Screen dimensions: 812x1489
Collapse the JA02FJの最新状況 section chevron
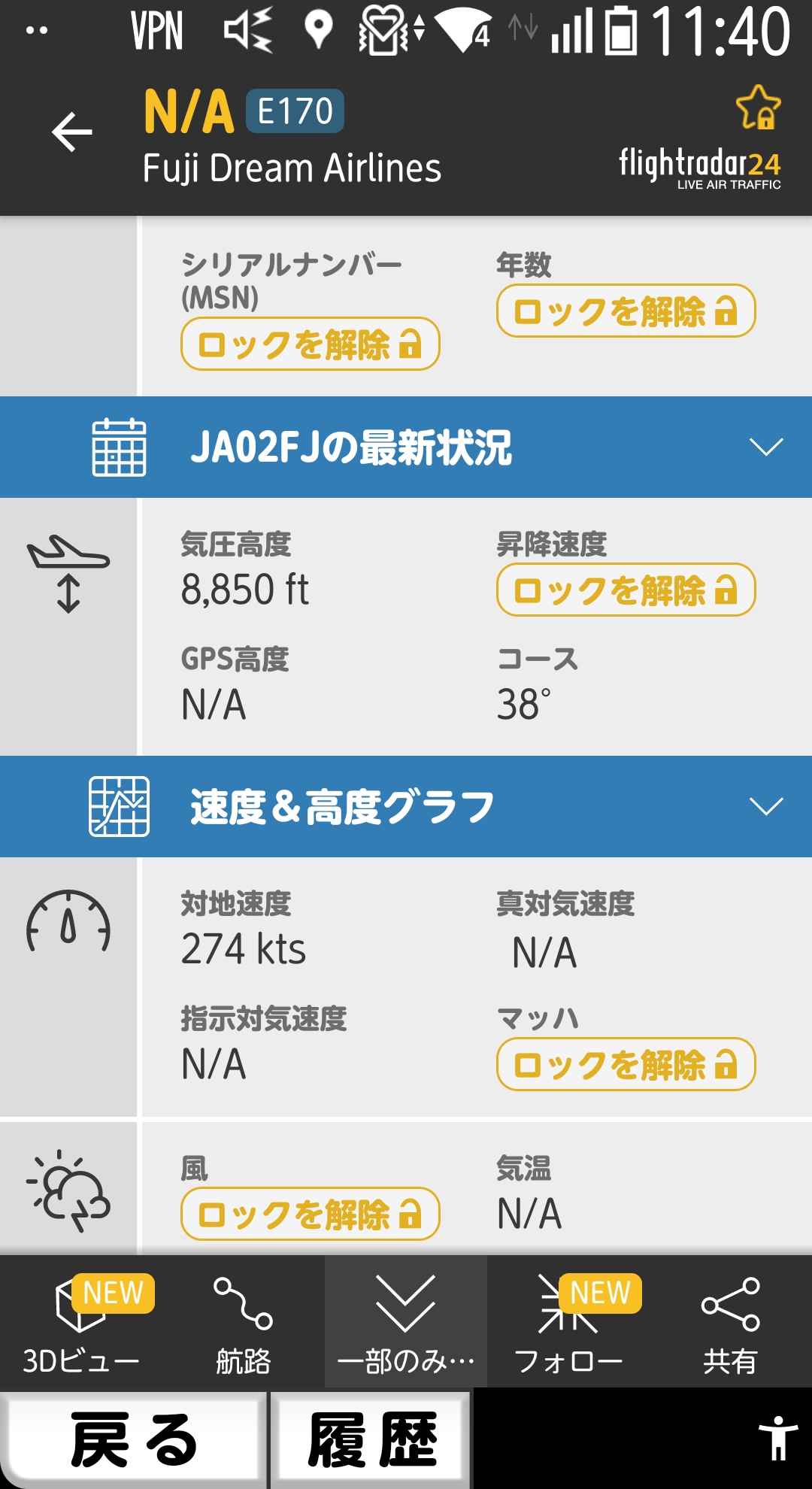click(766, 447)
